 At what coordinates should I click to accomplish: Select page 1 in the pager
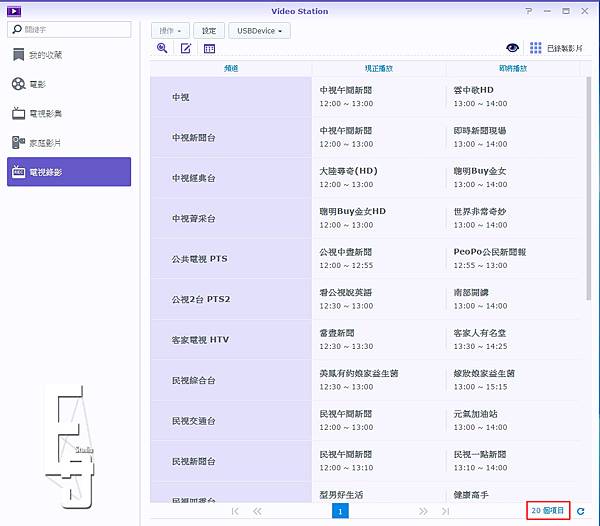pyautogui.click(x=340, y=511)
